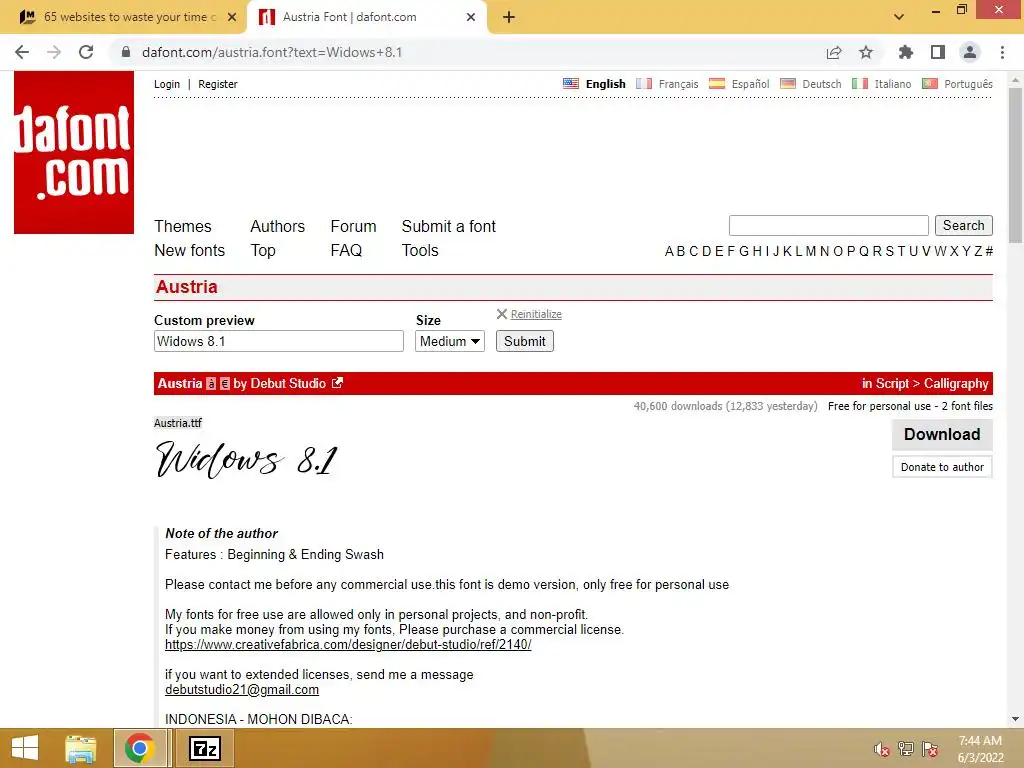
Task: Close the 65 websites tab
Action: pos(231,17)
